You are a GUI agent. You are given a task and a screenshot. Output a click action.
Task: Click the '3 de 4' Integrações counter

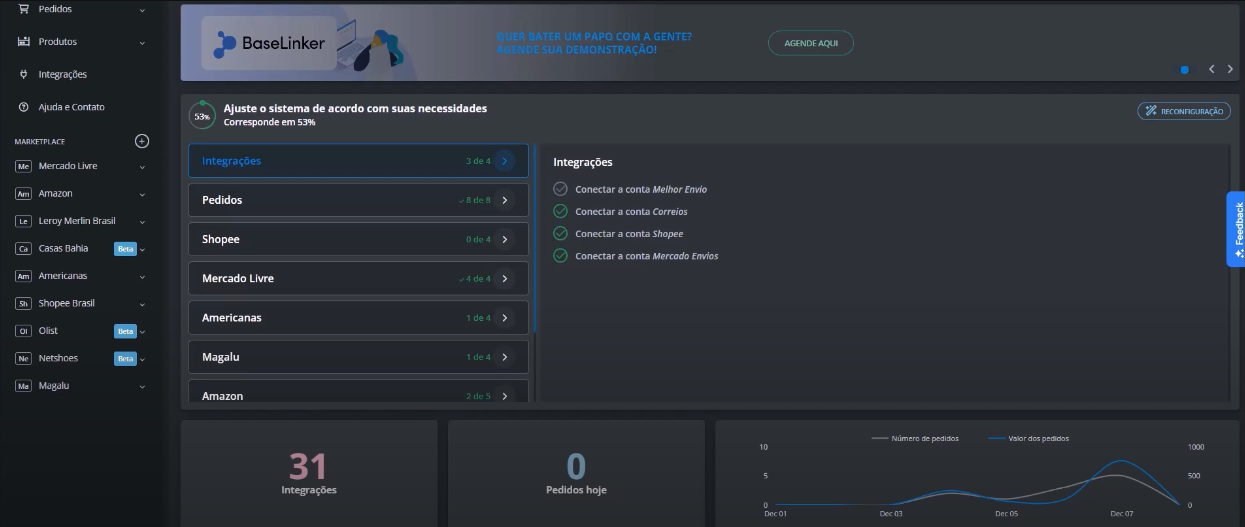(478, 161)
